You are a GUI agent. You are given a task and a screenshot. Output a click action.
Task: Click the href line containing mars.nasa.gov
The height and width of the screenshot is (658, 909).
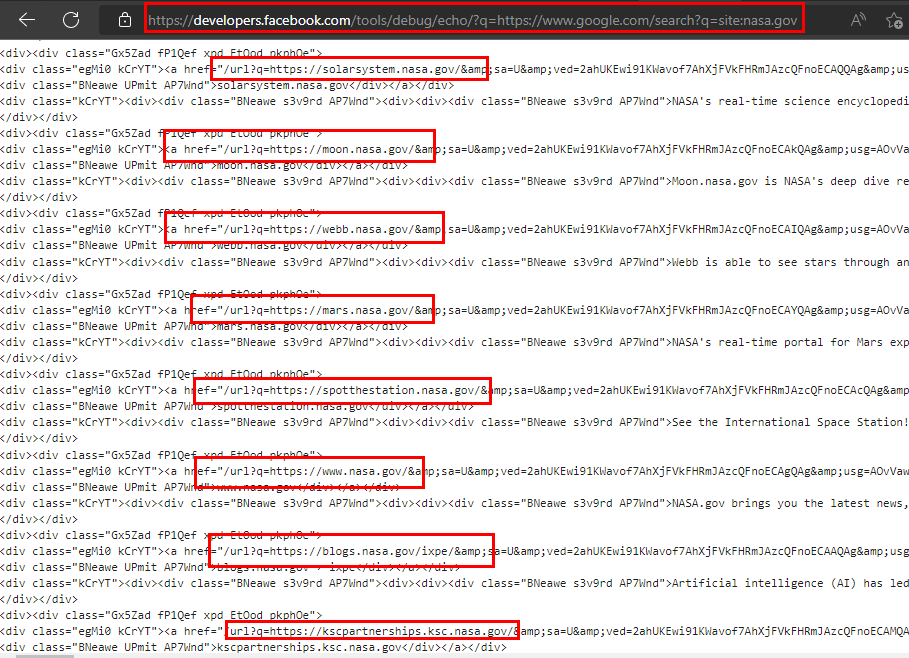(x=454, y=310)
